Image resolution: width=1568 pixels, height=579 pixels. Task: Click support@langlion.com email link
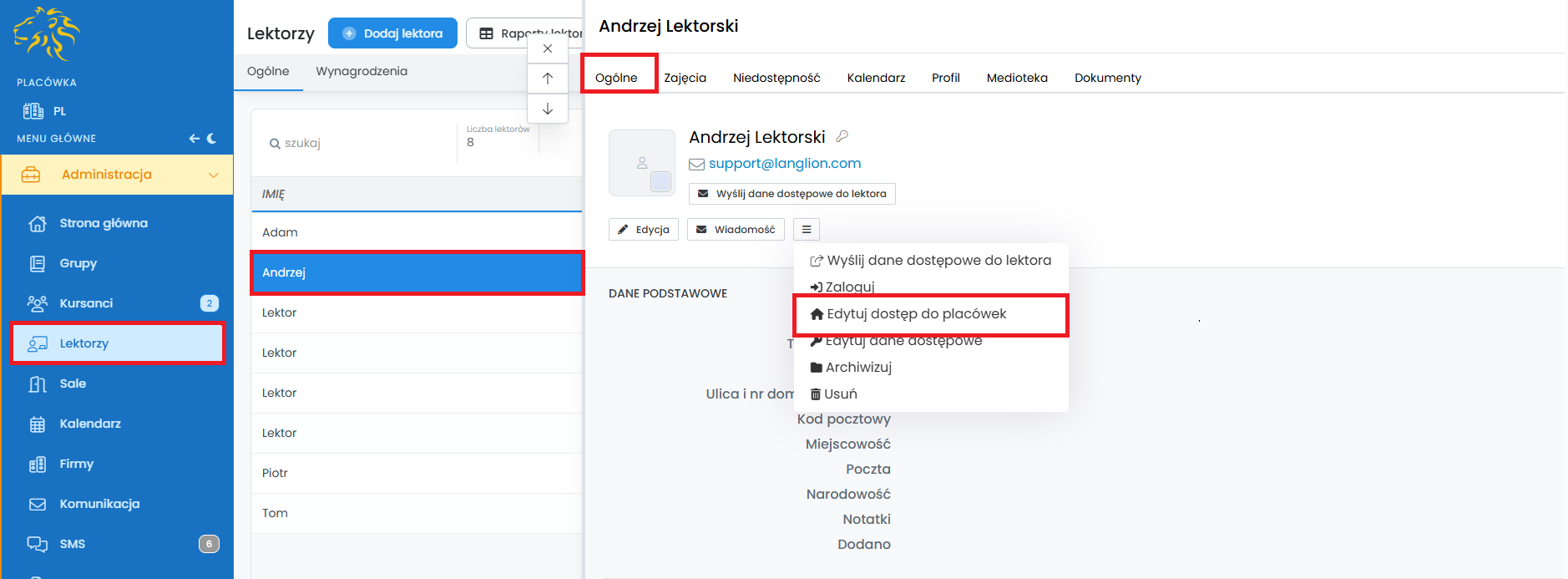pos(784,164)
